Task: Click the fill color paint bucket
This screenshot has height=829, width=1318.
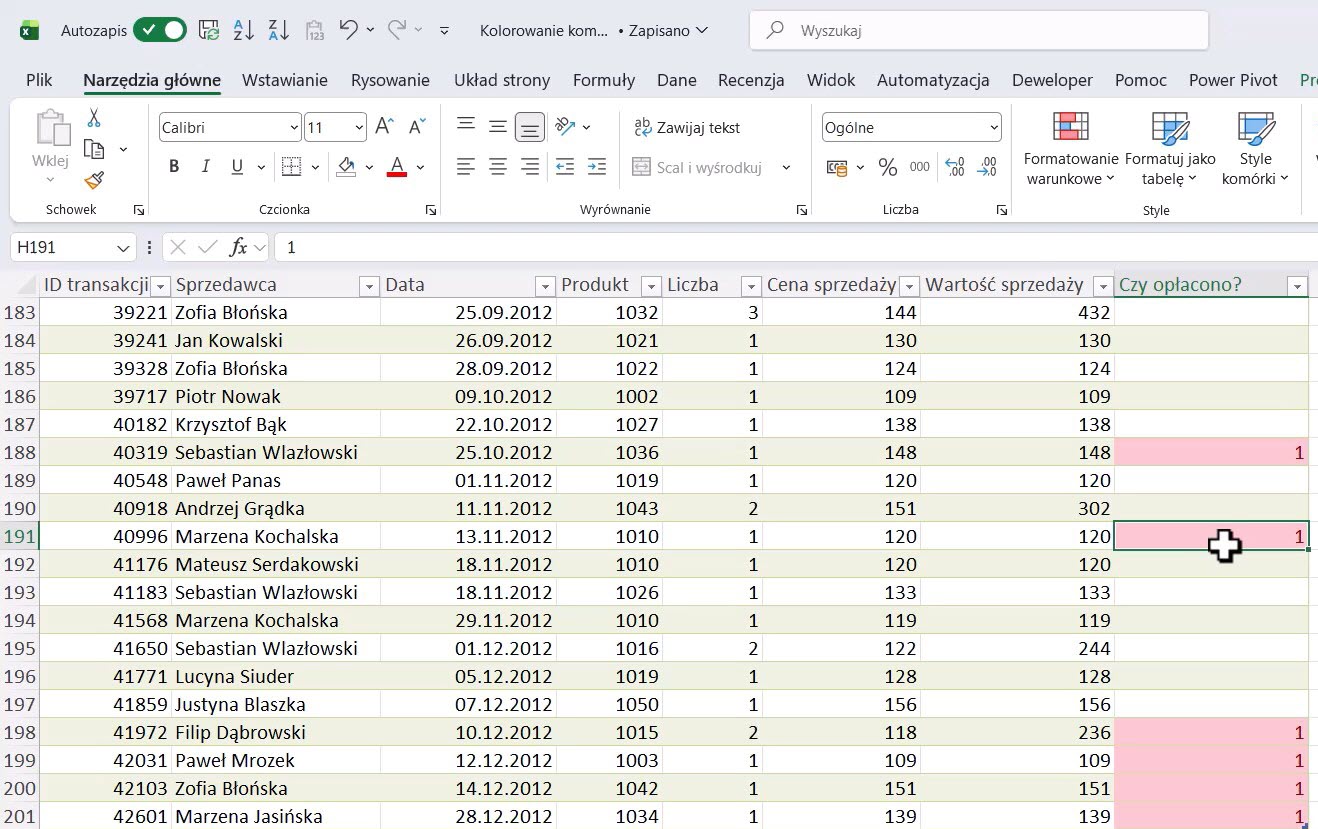Action: tap(347, 167)
